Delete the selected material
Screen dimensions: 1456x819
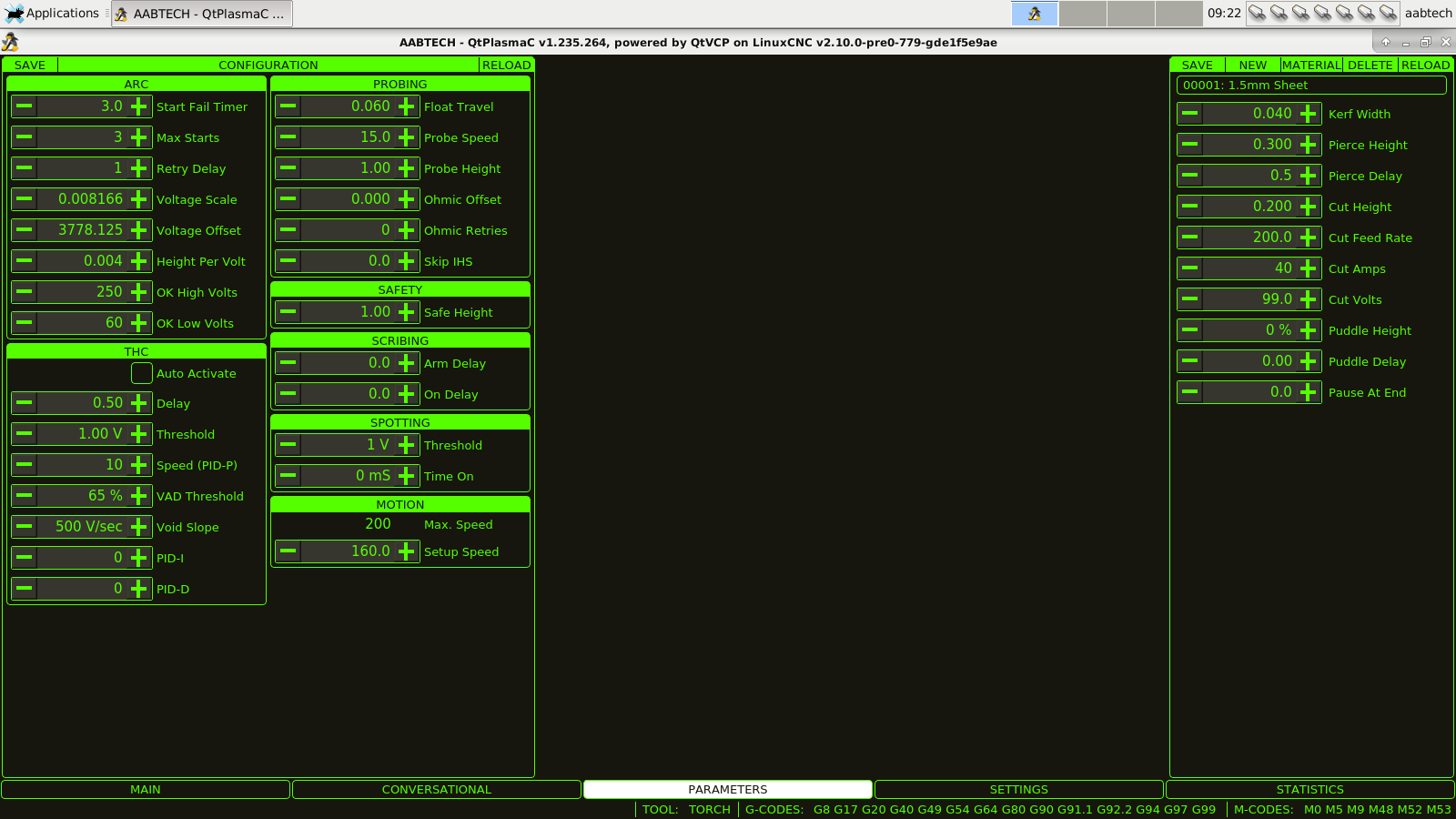(1370, 65)
